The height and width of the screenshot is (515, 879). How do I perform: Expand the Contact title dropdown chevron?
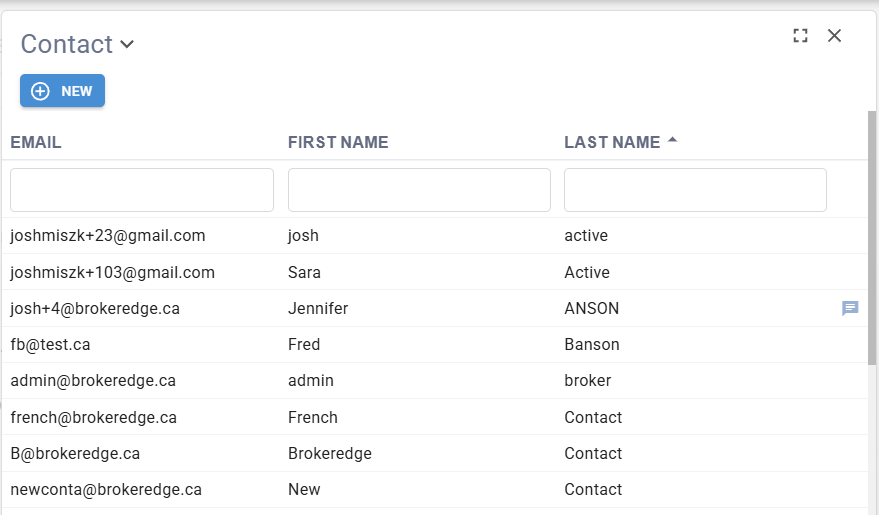click(x=127, y=44)
